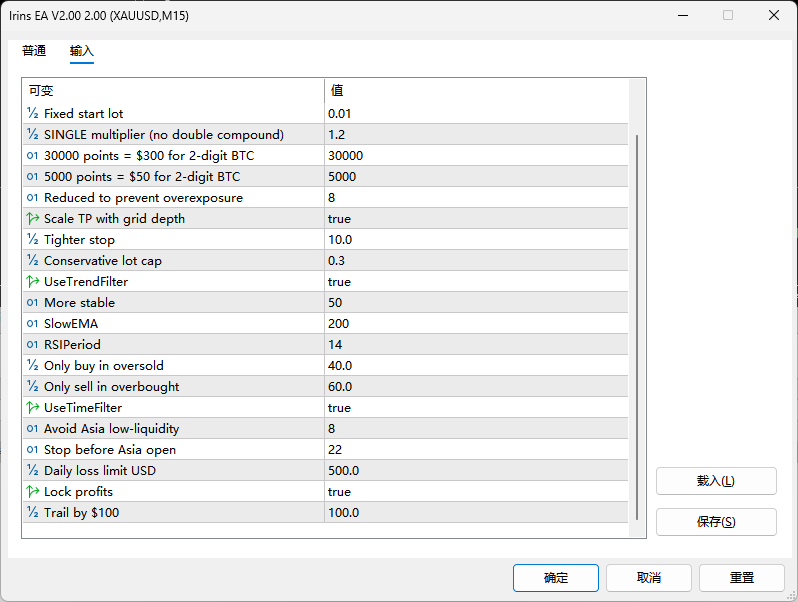Click the icon beside Conservative lot cap
Screen dimensions: 798x602
coord(33,260)
